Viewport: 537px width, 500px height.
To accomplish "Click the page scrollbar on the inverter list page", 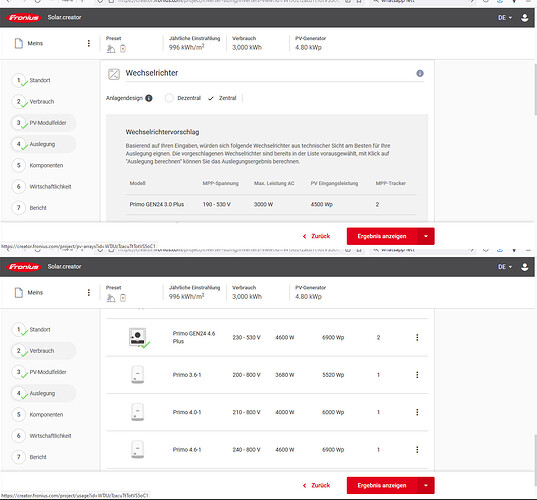I will [535, 461].
